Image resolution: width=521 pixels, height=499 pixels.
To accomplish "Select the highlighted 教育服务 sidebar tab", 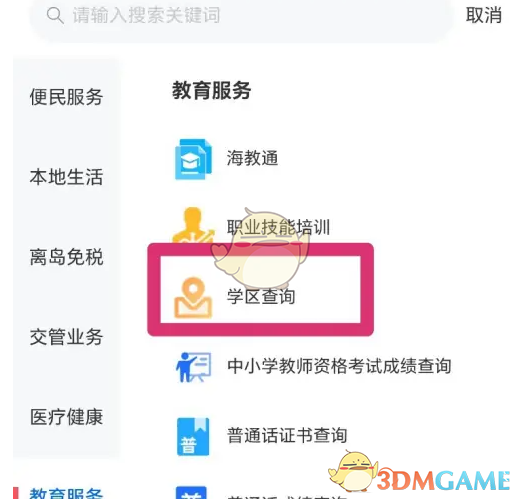I will point(66,493).
